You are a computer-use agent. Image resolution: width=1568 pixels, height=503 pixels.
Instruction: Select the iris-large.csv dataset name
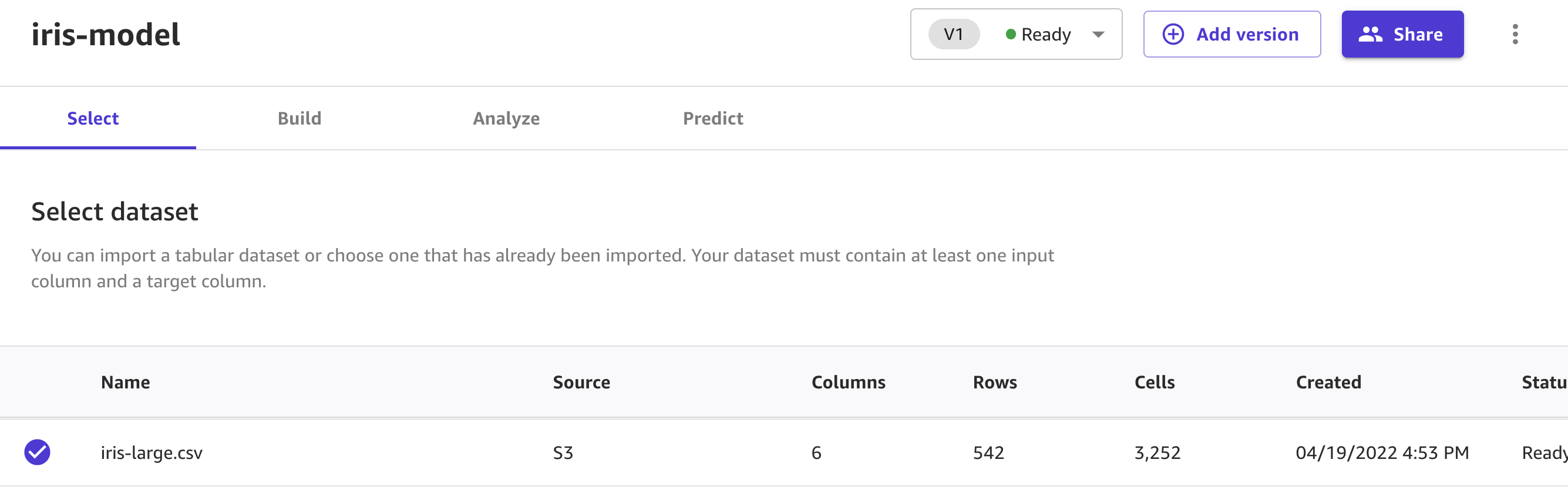[x=152, y=452]
